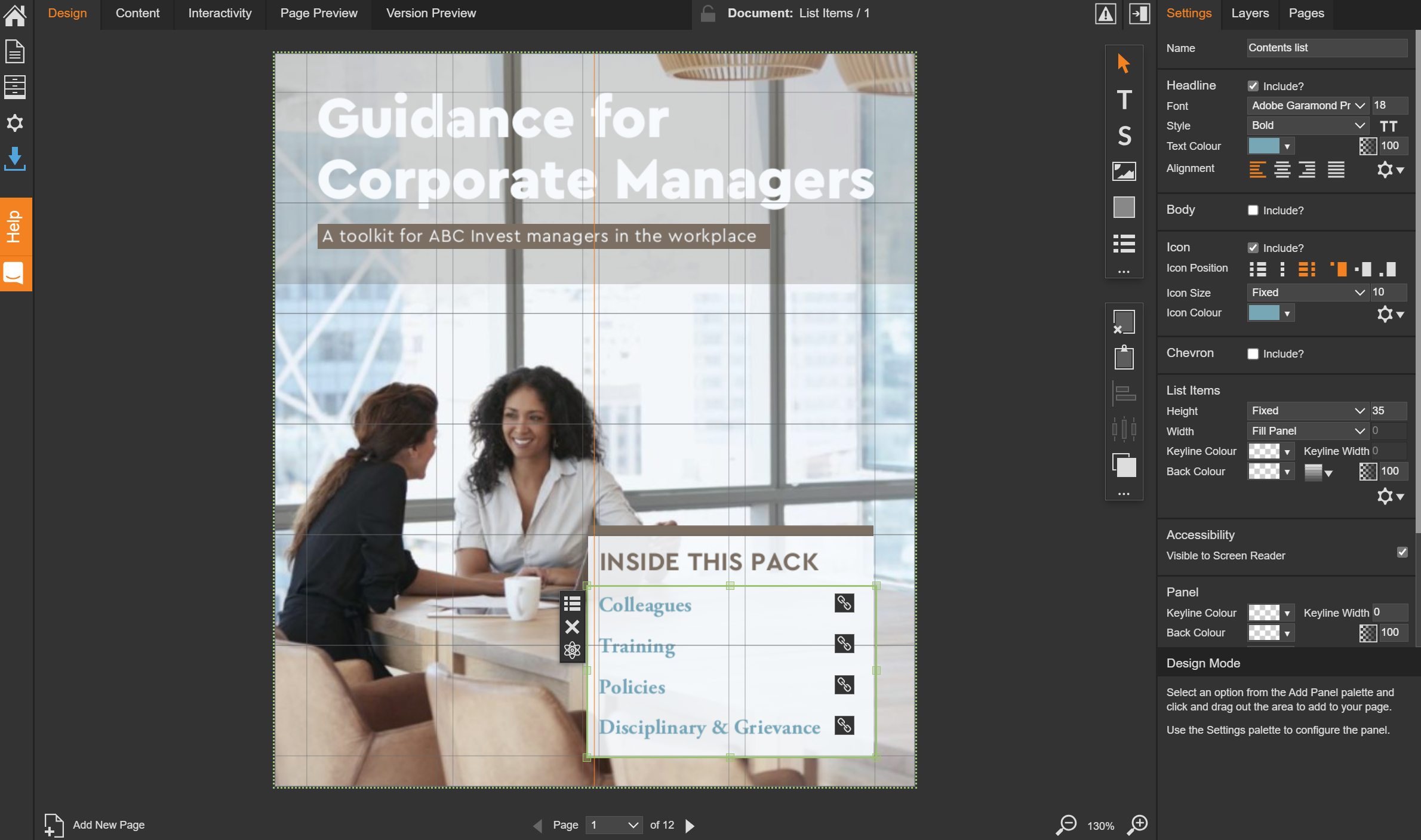This screenshot has height=840, width=1421.
Task: Choose the Image panel tool
Action: (1124, 171)
